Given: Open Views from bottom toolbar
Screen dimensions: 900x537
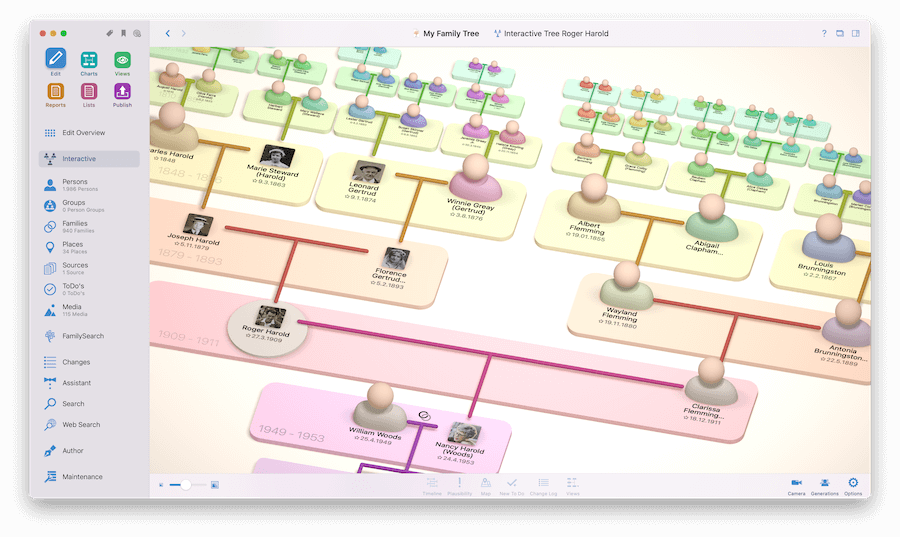Looking at the screenshot, I should (x=573, y=486).
